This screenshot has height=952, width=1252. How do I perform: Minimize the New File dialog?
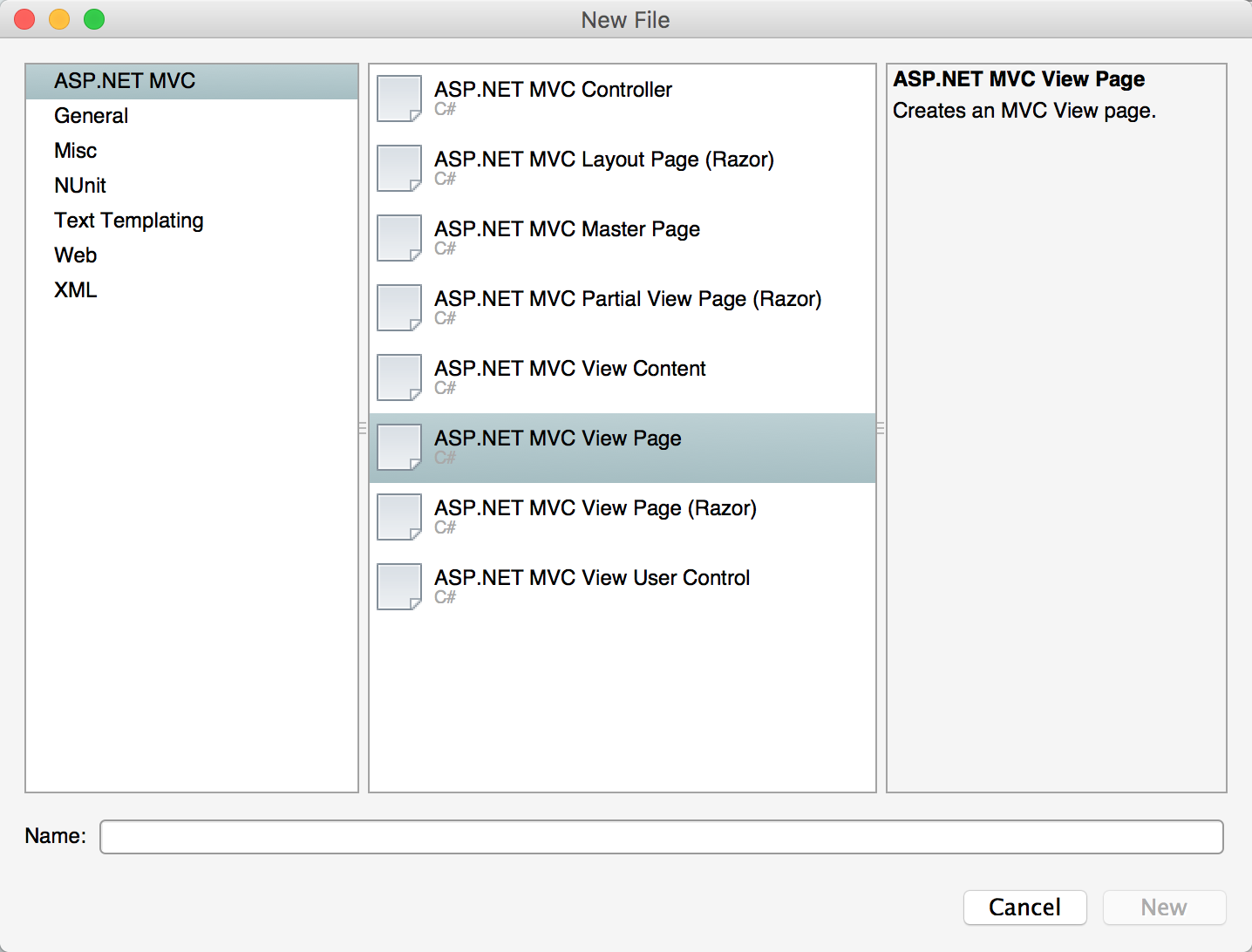click(59, 19)
